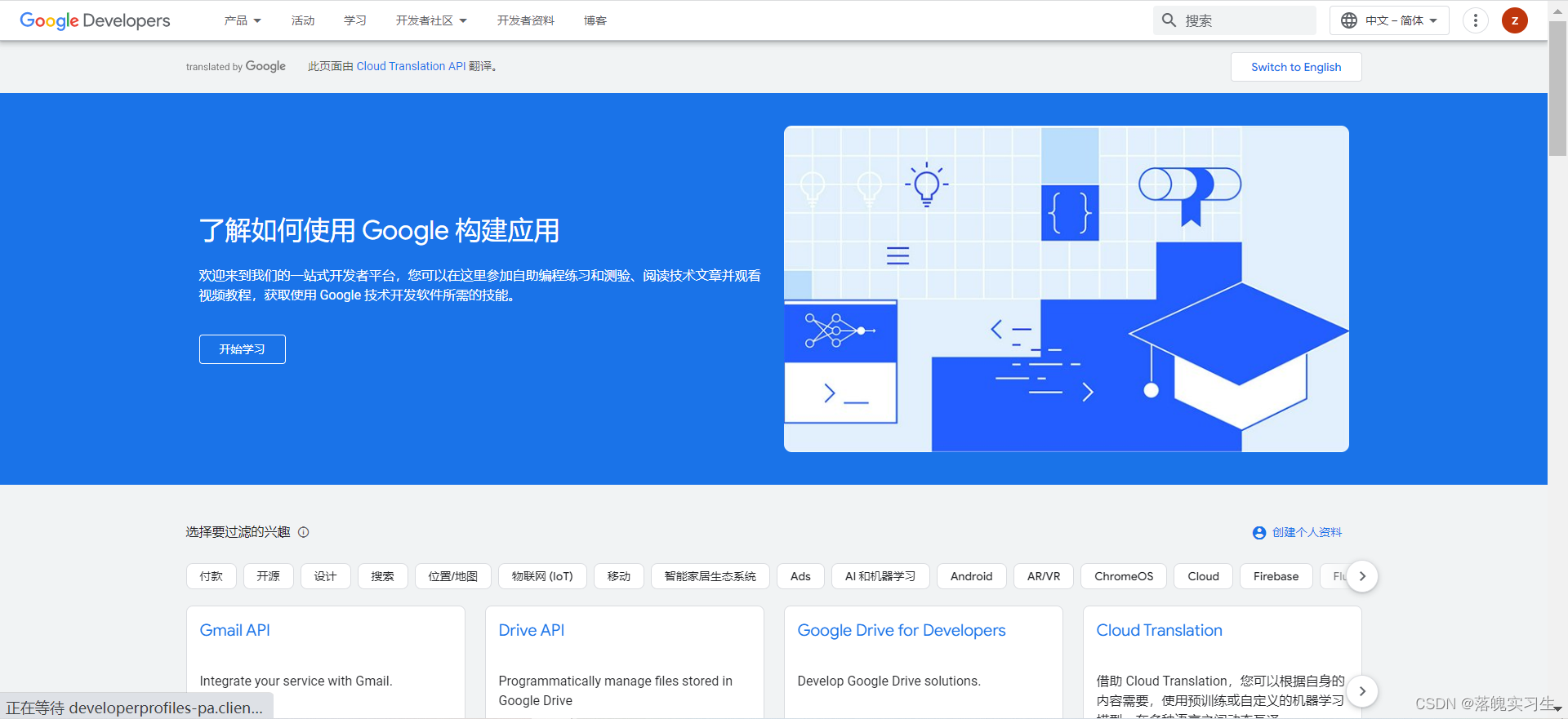Open the Google Drive for Developers card

(902, 630)
